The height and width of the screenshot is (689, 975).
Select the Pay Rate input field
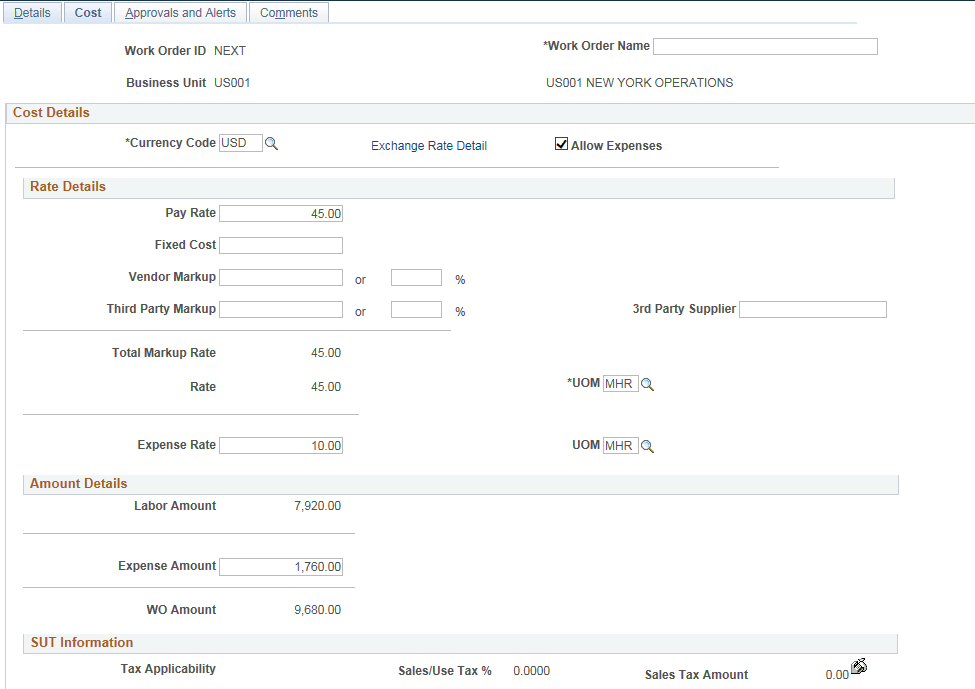tap(281, 212)
